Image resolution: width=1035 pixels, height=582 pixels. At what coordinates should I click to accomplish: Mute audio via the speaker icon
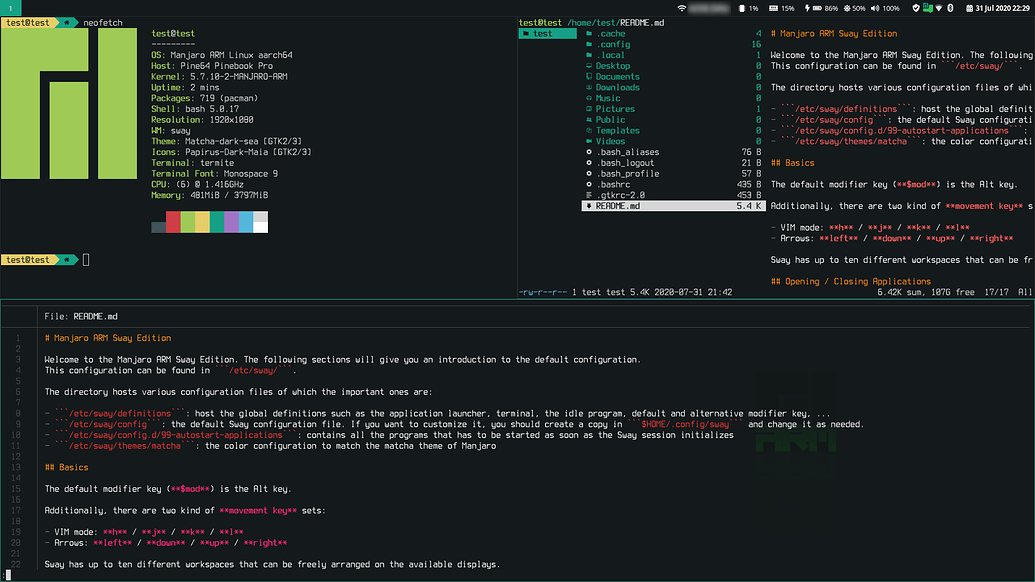(875, 7)
